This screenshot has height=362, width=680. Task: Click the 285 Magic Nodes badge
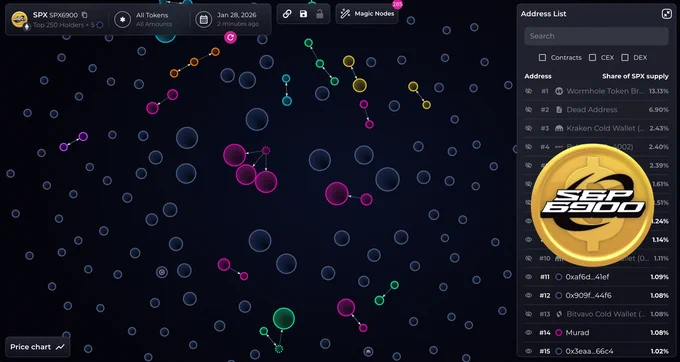397,4
